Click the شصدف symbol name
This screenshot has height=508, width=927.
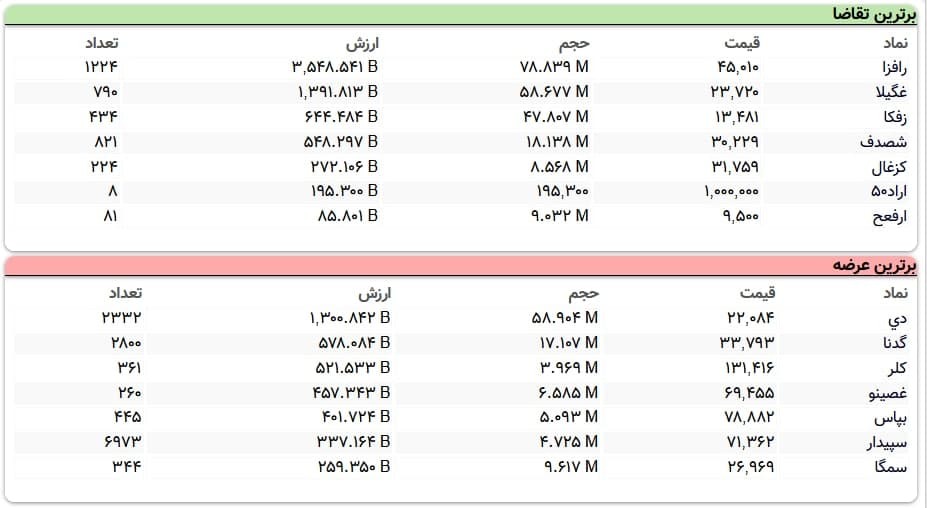pyautogui.click(x=883, y=142)
